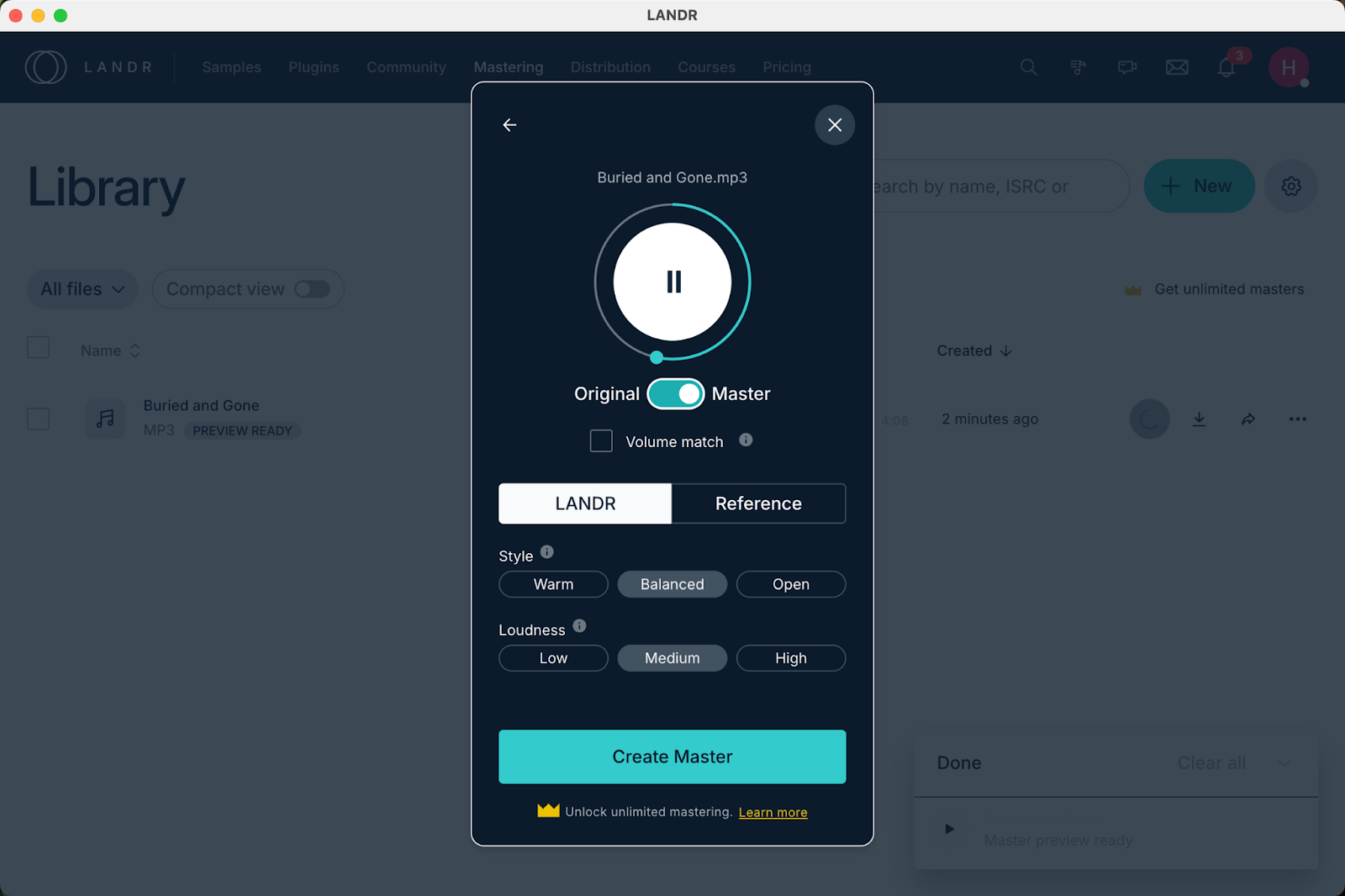Click the LANDR logo icon
1345x896 pixels.
(46, 67)
